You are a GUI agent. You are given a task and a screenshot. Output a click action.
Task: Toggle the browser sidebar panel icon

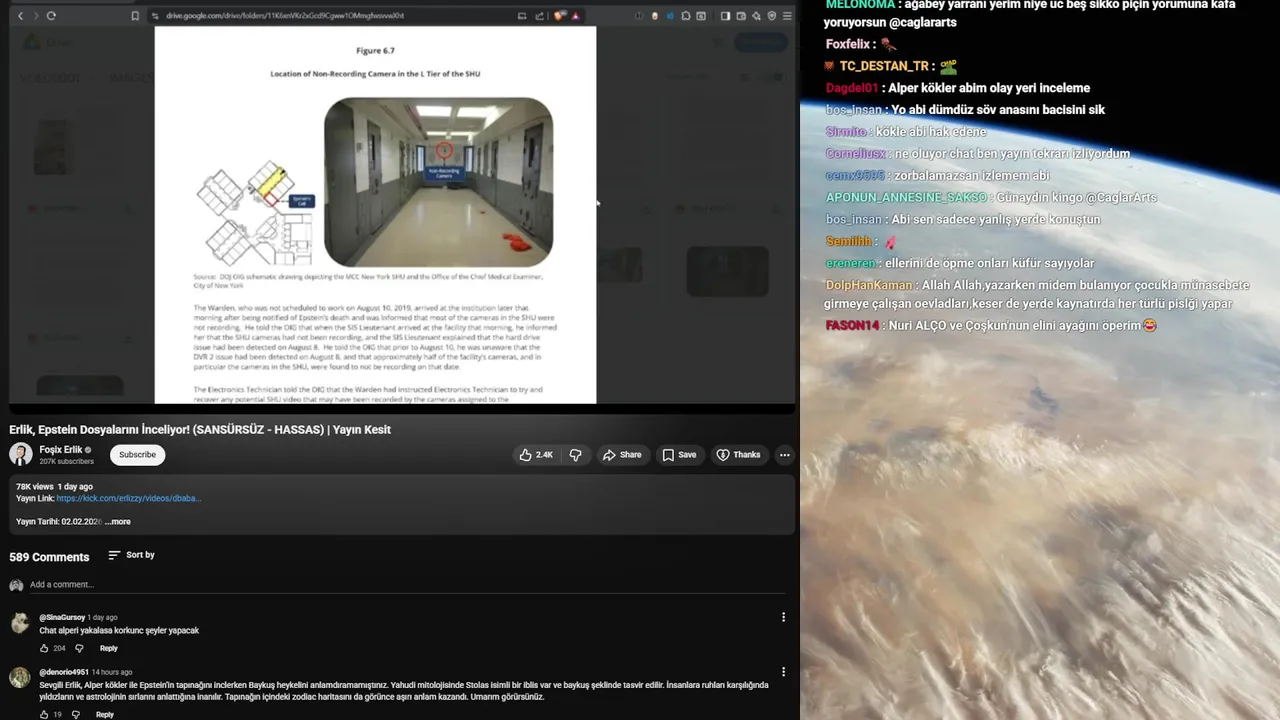tap(725, 16)
